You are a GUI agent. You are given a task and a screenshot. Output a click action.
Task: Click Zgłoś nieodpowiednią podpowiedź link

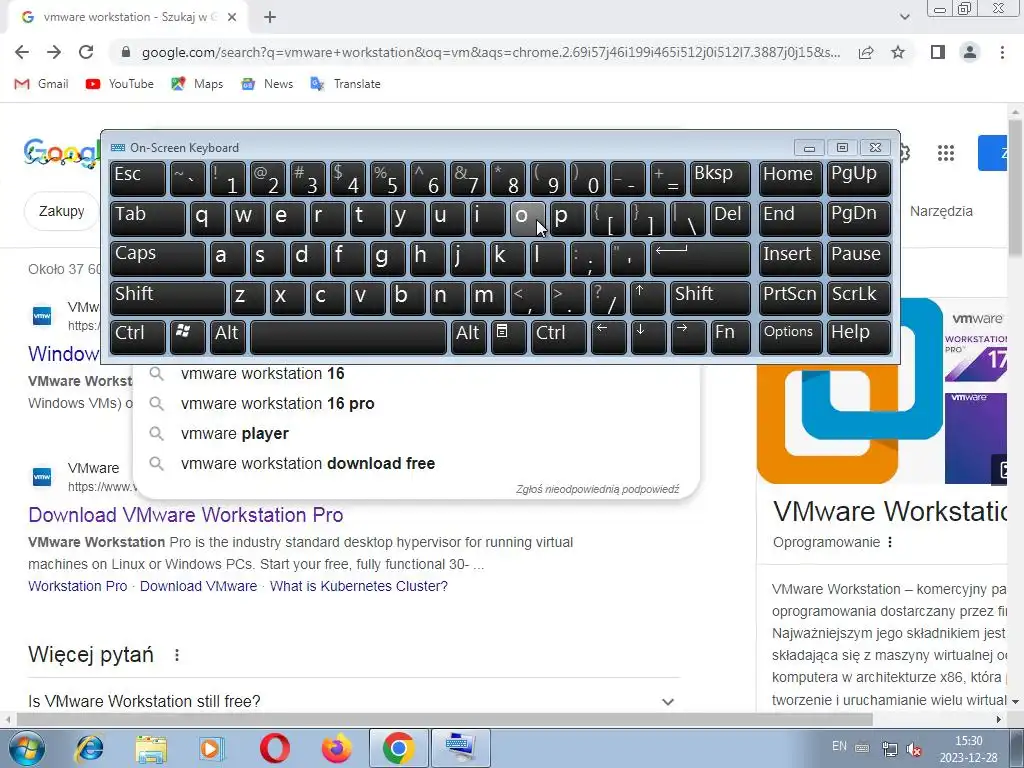598,489
